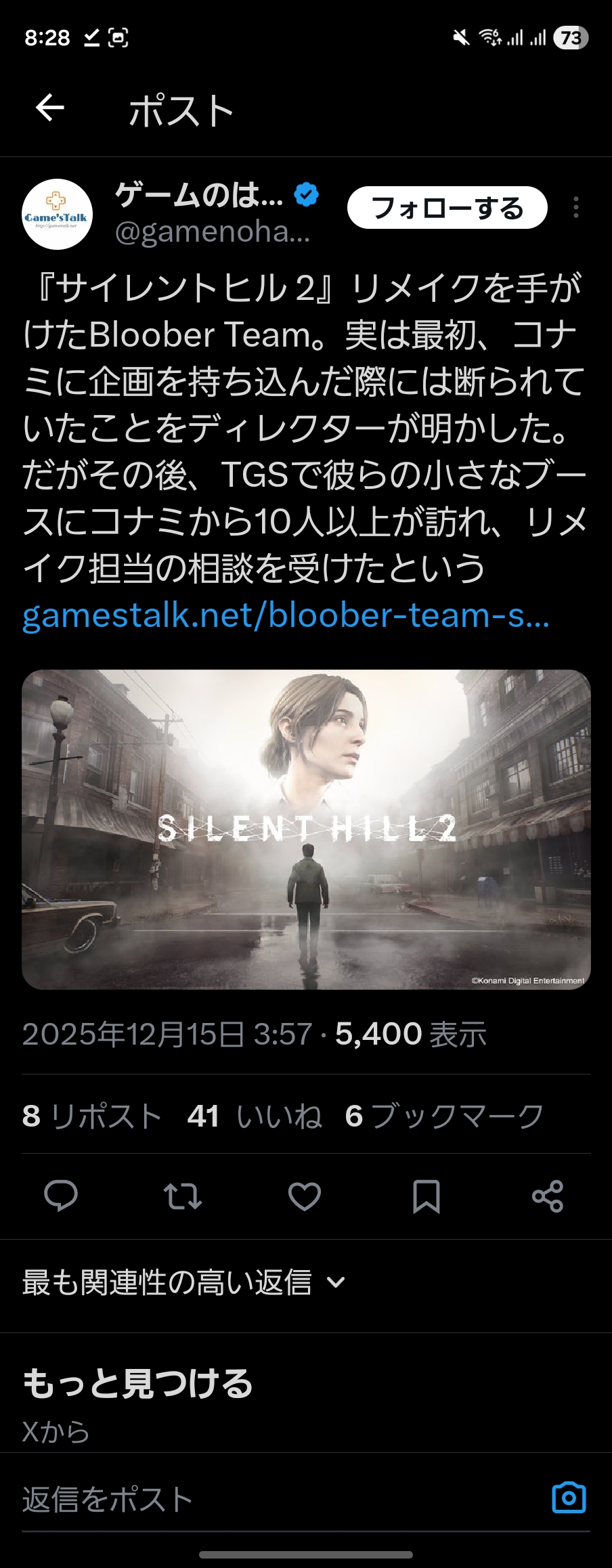Open the @gamenoha account handle

pyautogui.click(x=213, y=232)
